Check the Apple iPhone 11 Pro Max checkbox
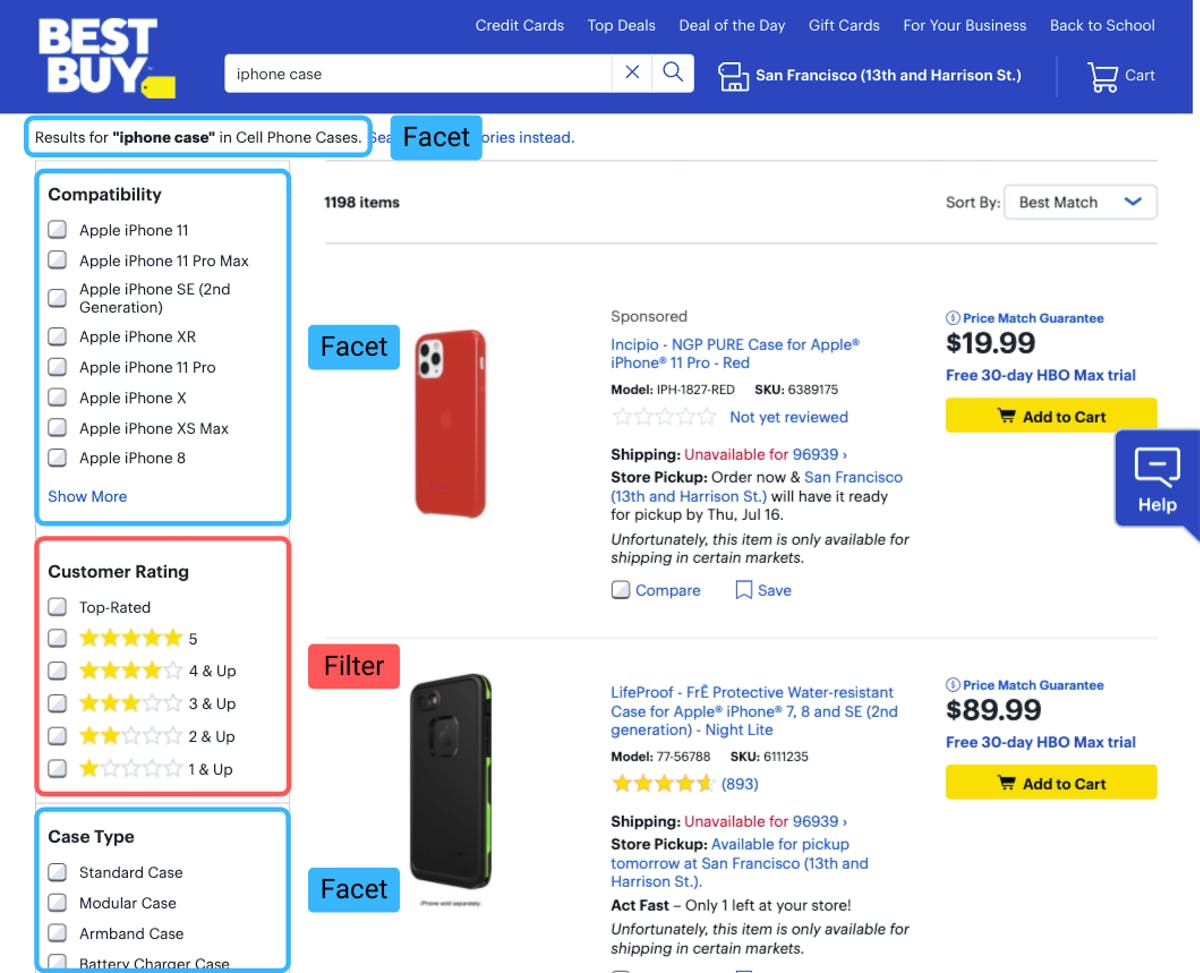The width and height of the screenshot is (1200, 973). [58, 260]
